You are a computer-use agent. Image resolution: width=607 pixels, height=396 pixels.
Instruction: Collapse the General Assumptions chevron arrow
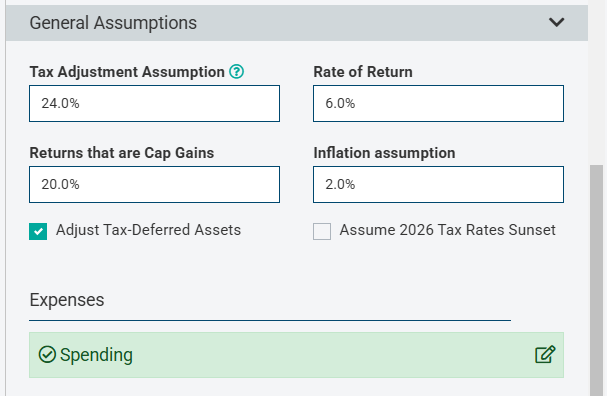556,22
